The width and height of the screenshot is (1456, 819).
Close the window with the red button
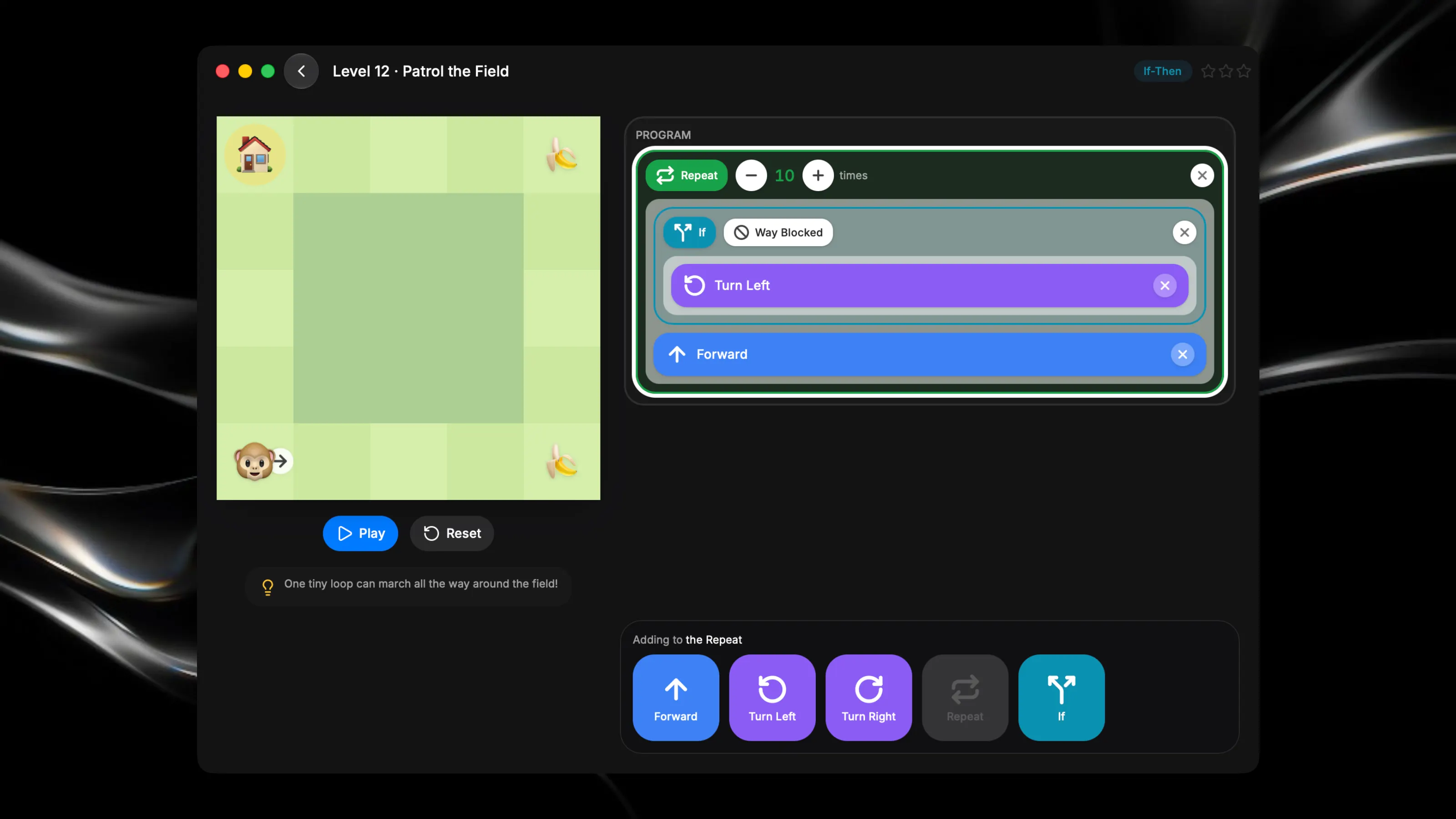pos(222,71)
